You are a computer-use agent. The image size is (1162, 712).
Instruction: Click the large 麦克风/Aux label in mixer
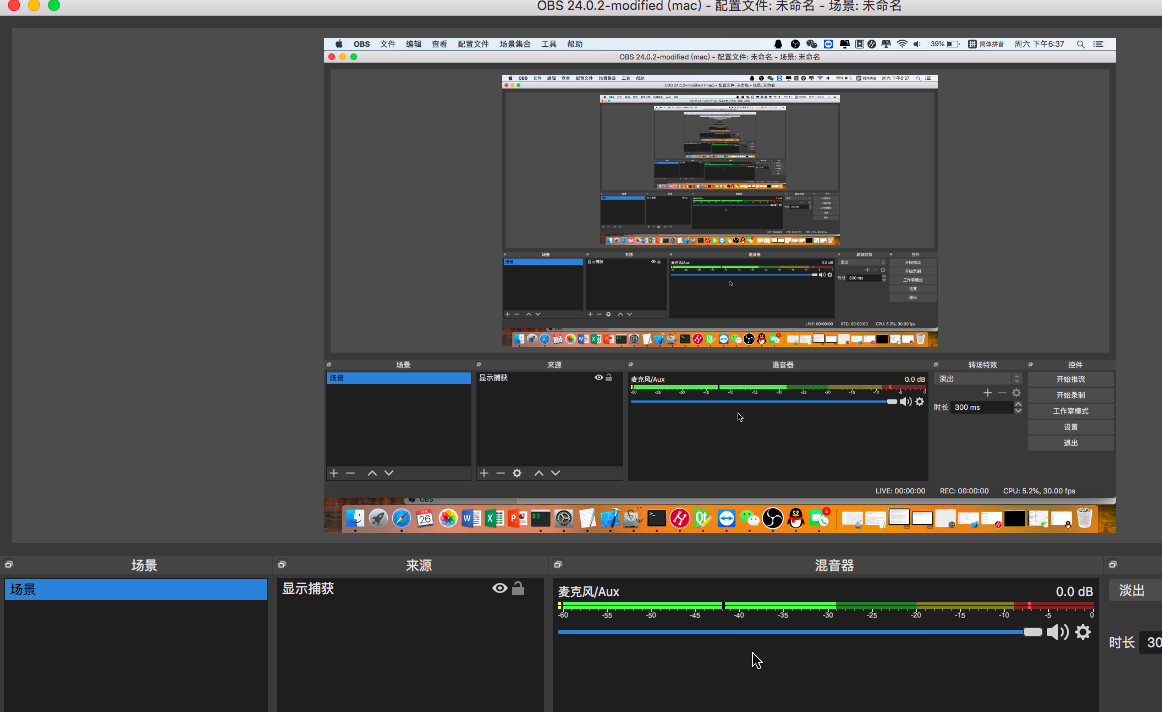[588, 591]
